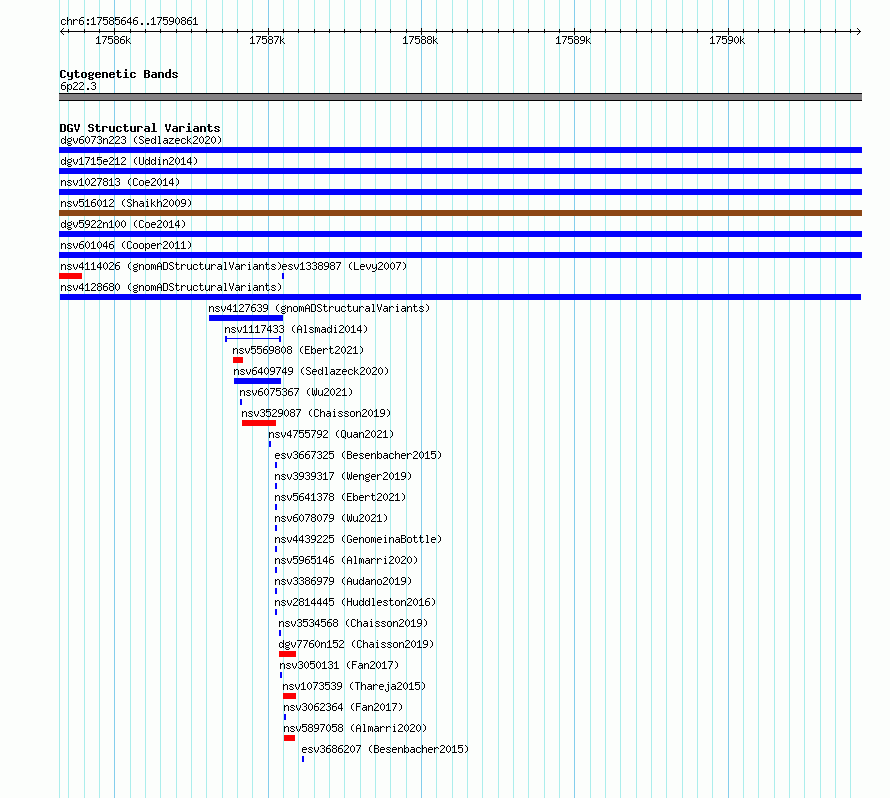Select the nsv601046 (Cooper2011) label

click(x=126, y=245)
